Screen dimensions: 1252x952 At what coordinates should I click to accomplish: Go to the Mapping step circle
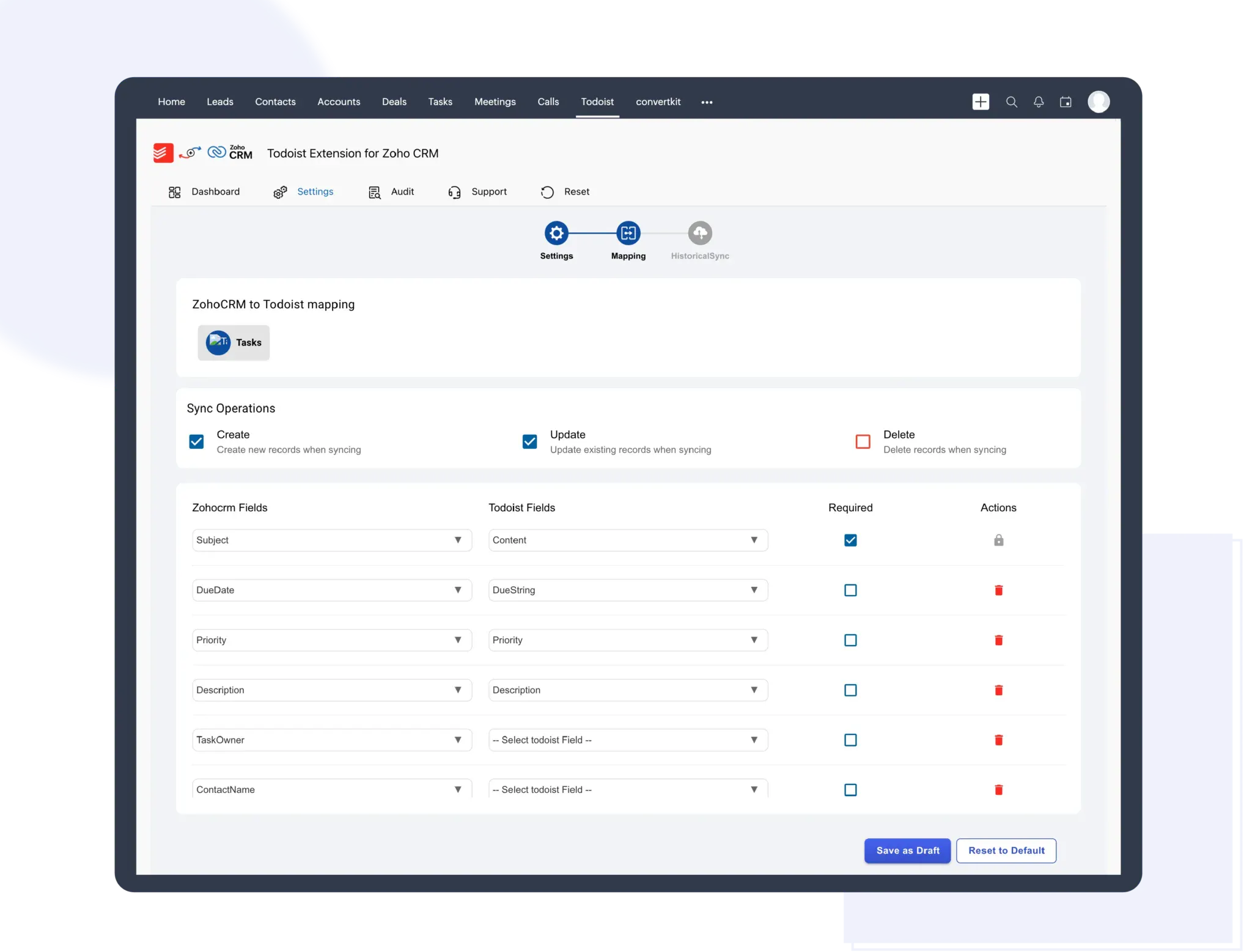[628, 233]
